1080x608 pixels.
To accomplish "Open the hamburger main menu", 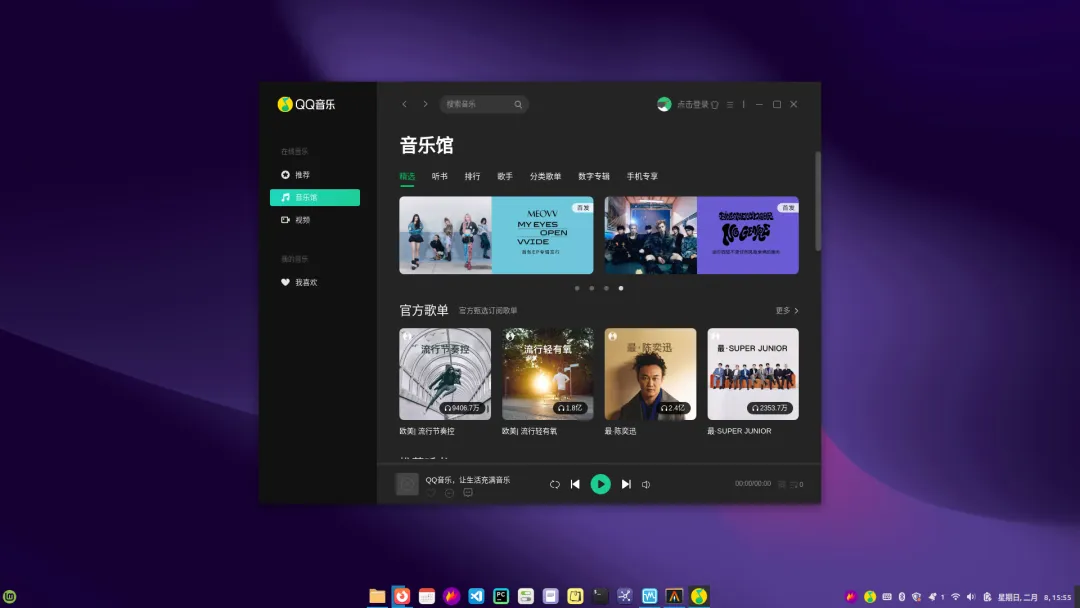I will coord(730,105).
